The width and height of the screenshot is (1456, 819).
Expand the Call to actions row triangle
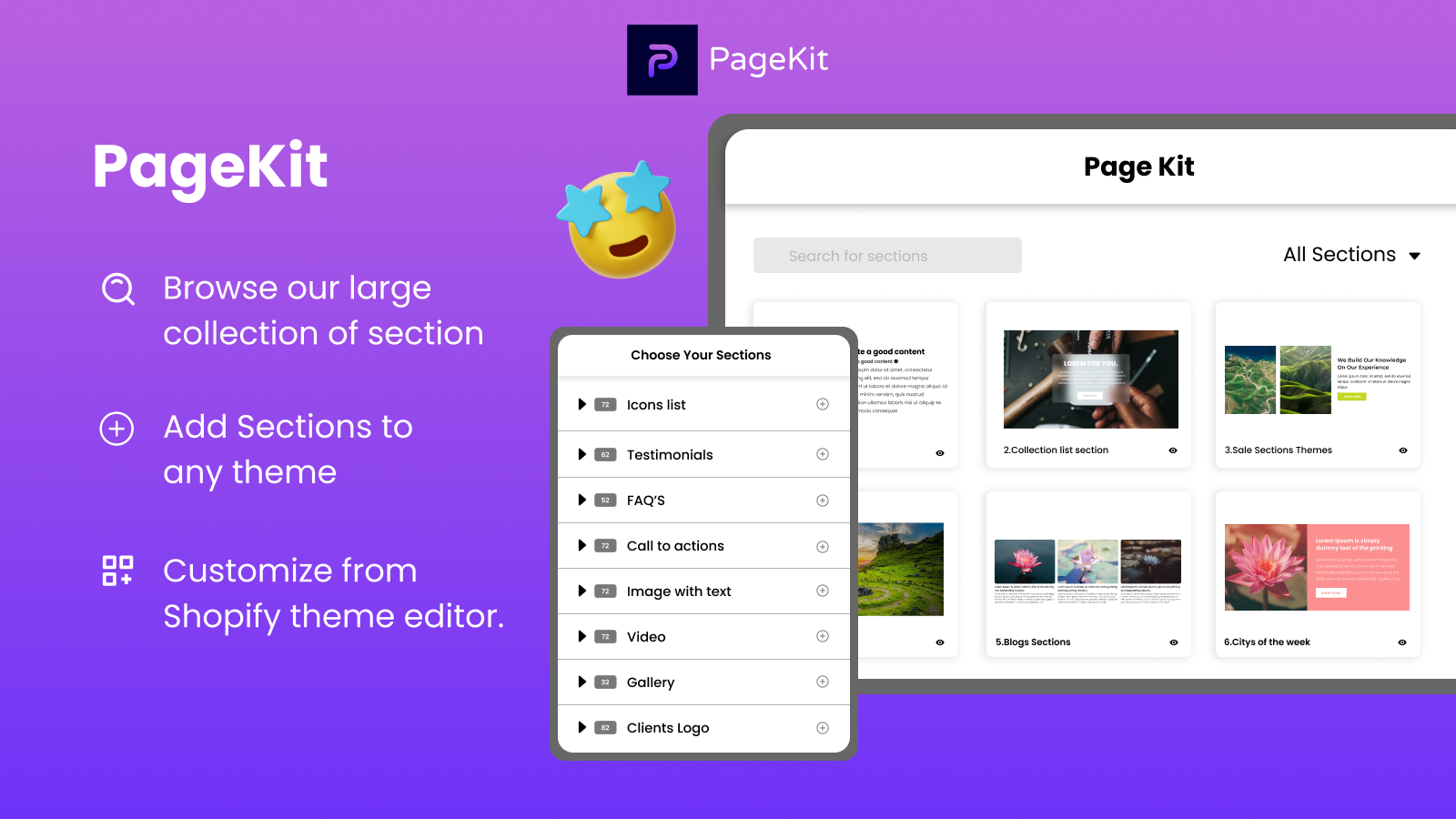(x=582, y=545)
